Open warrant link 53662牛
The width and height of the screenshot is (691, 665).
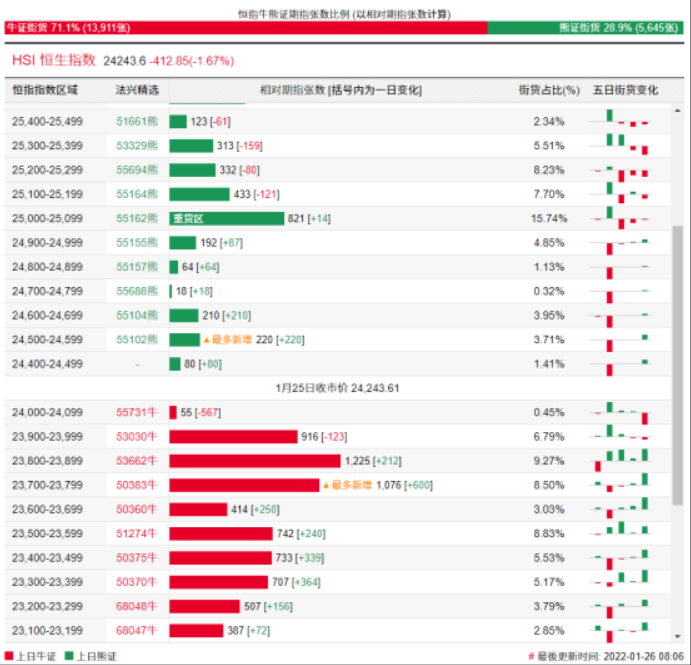(137, 461)
